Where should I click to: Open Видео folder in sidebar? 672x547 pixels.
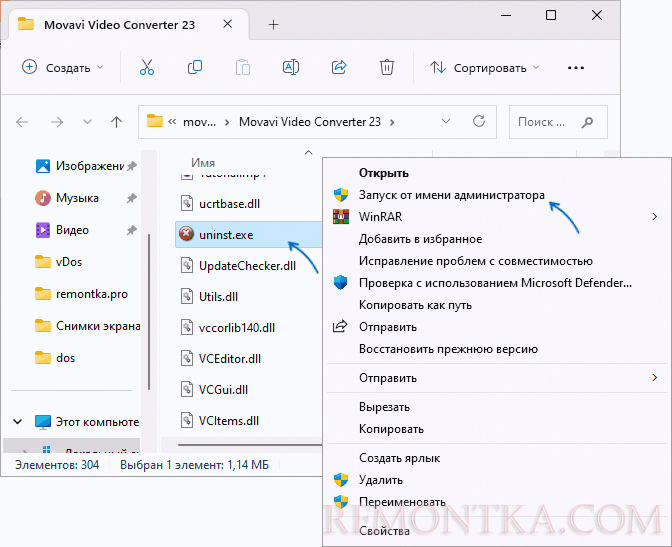(x=62, y=230)
